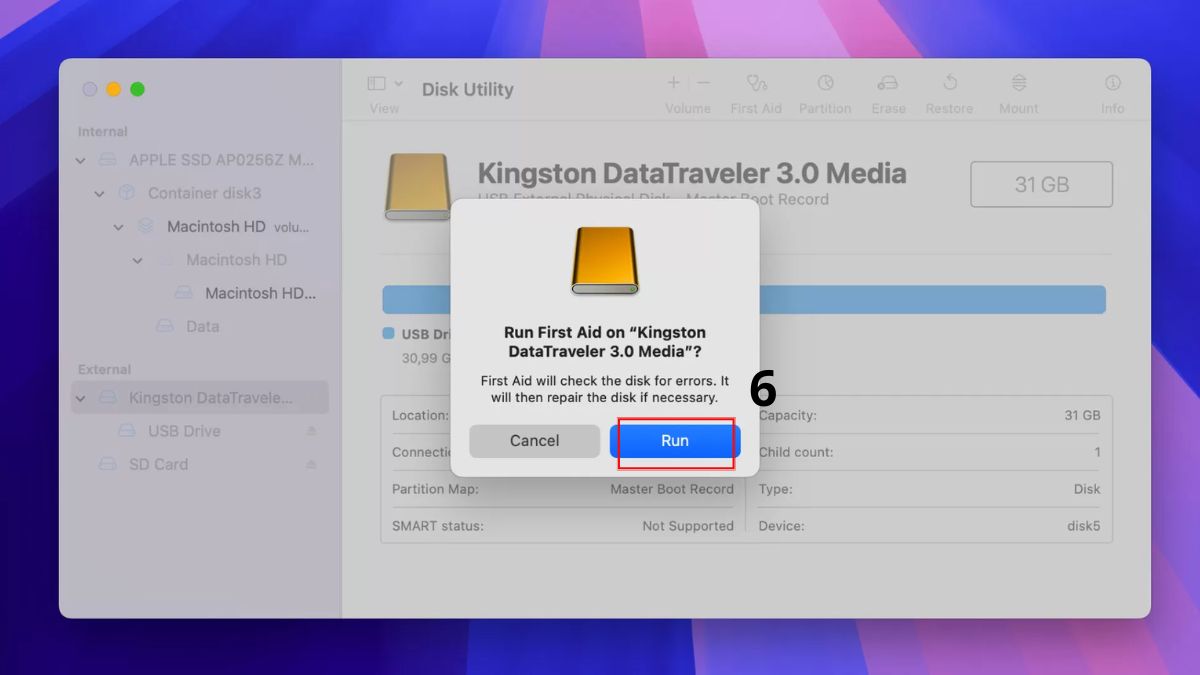Click the Restore toolbar icon
This screenshot has width=1200, height=675.
949,84
